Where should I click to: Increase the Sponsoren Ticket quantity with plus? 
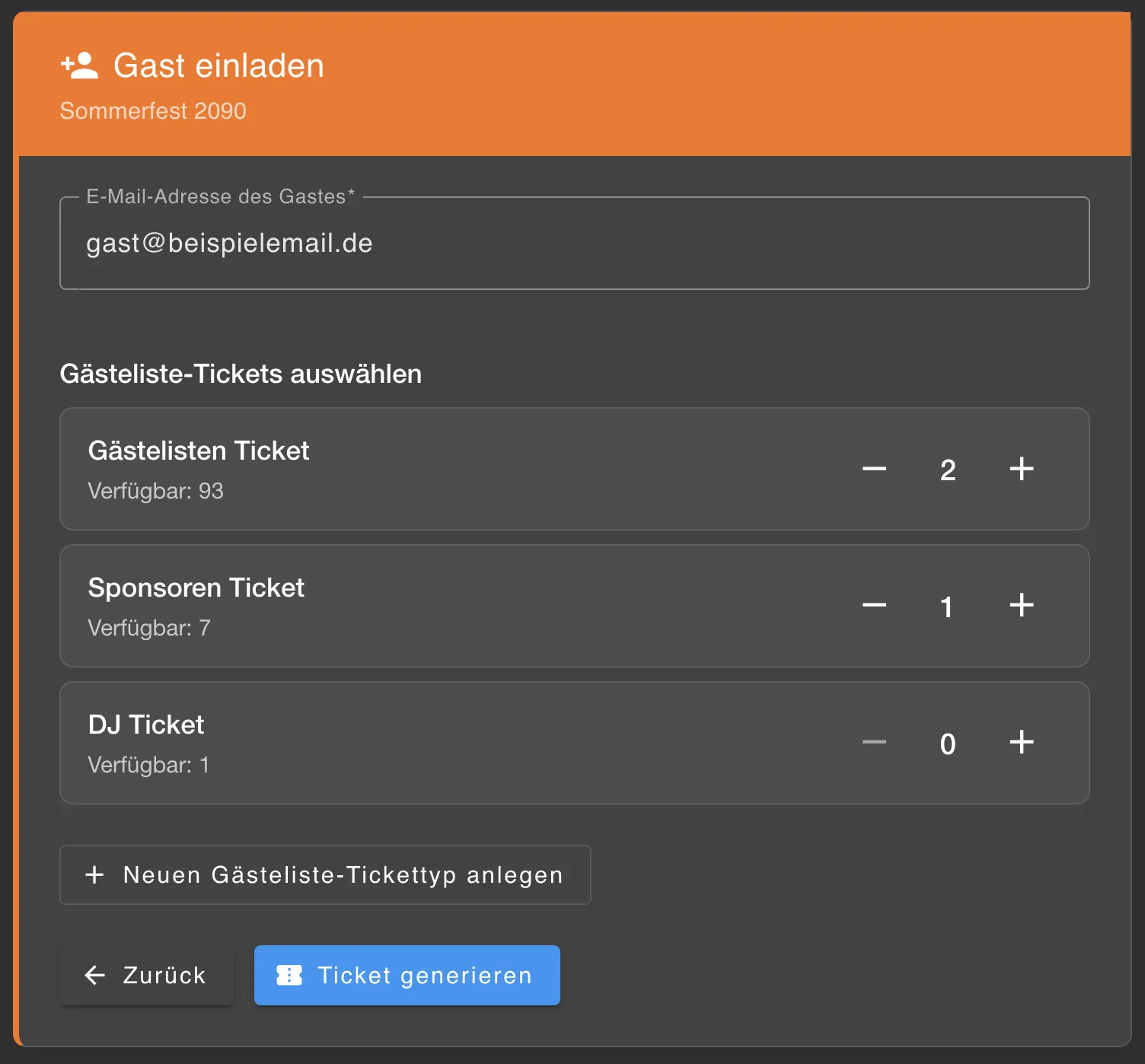click(1022, 606)
